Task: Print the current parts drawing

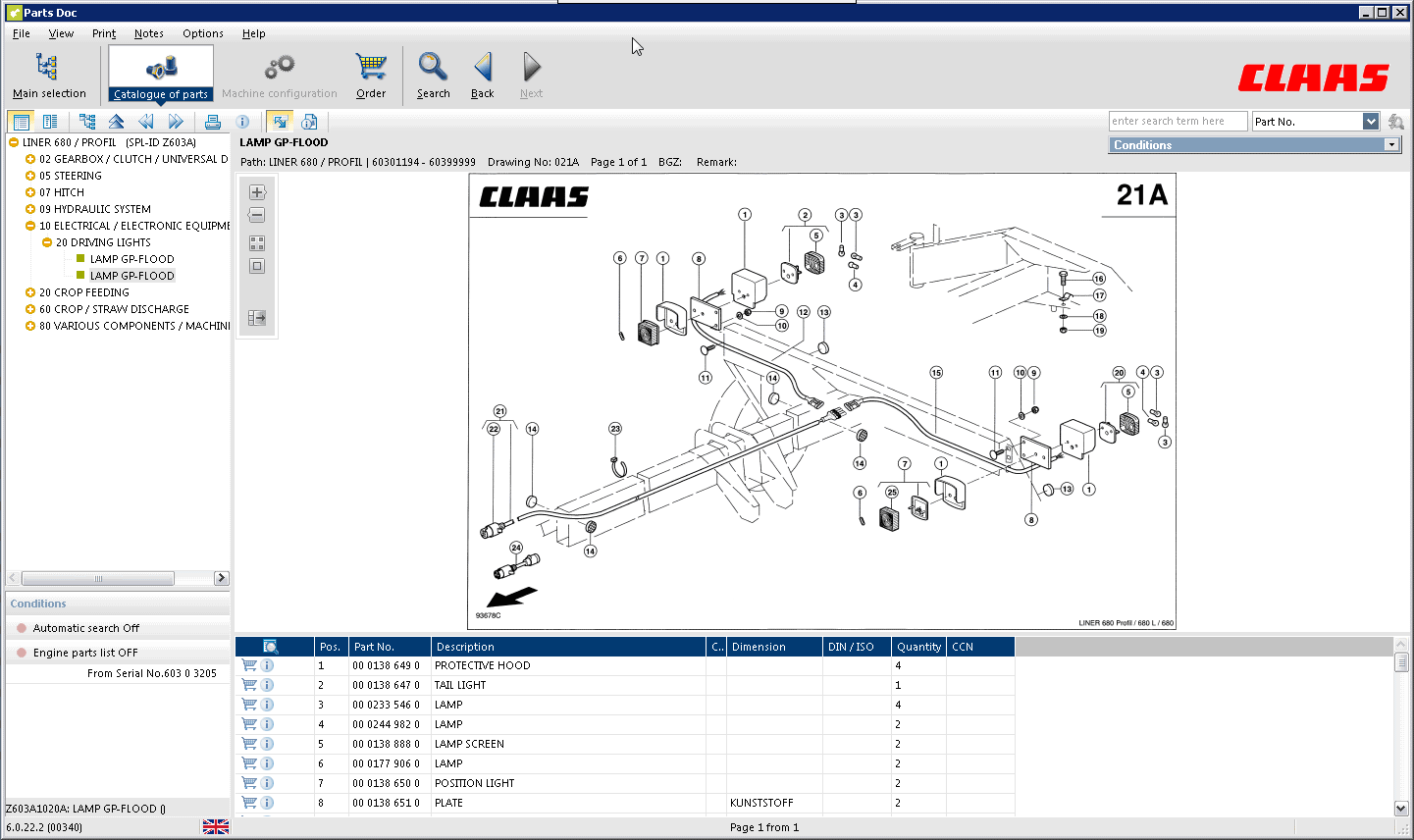Action: [214, 122]
